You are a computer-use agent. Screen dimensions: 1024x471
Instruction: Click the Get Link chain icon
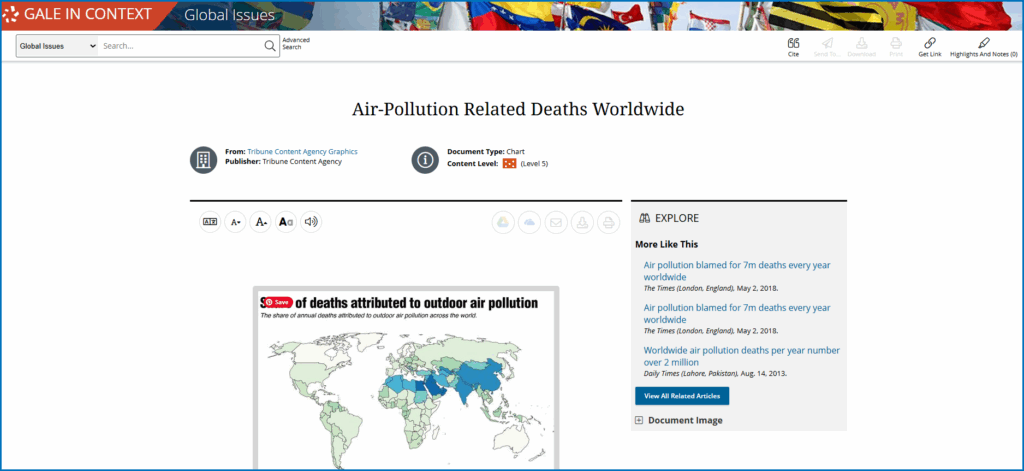point(929,43)
